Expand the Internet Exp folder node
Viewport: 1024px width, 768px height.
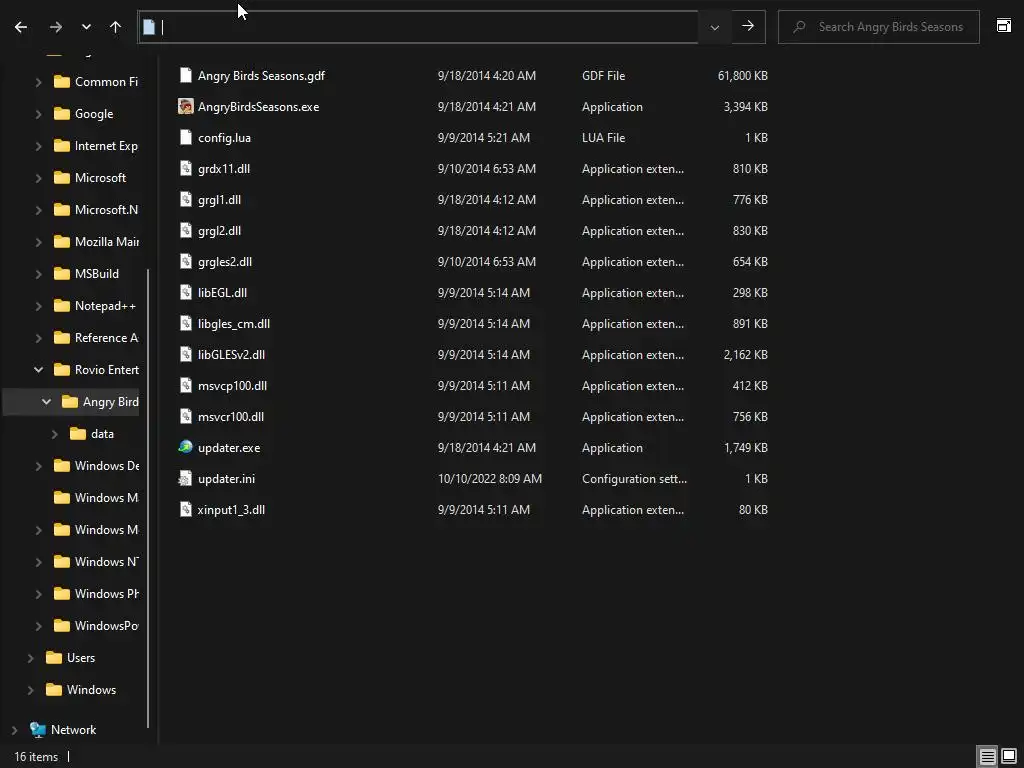tap(39, 146)
